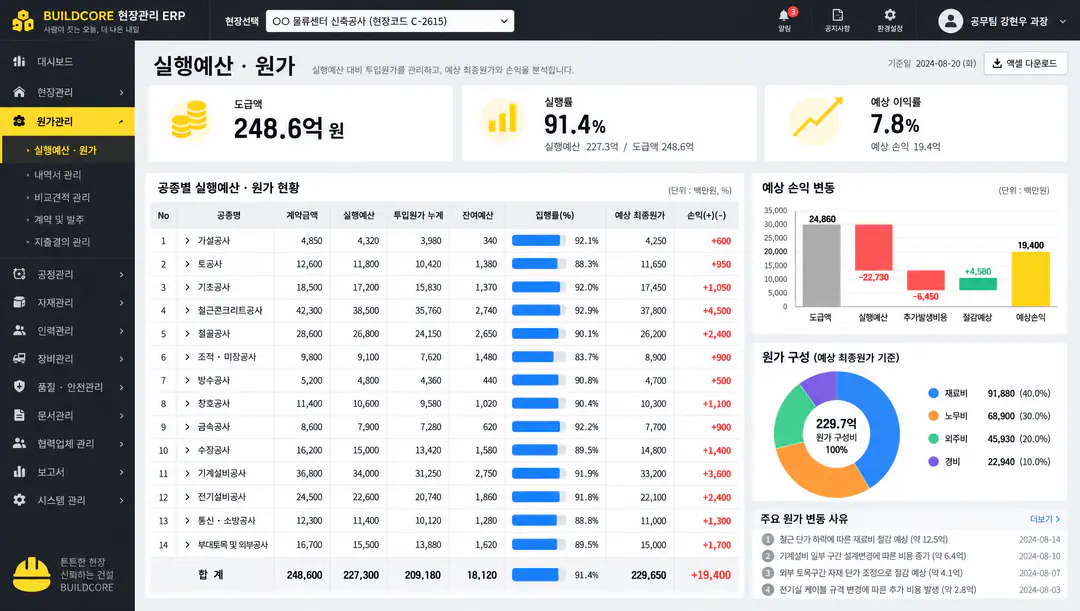1080x611 pixels.
Task: Click the 경비 purple legend swatch
Action: [x=933, y=462]
